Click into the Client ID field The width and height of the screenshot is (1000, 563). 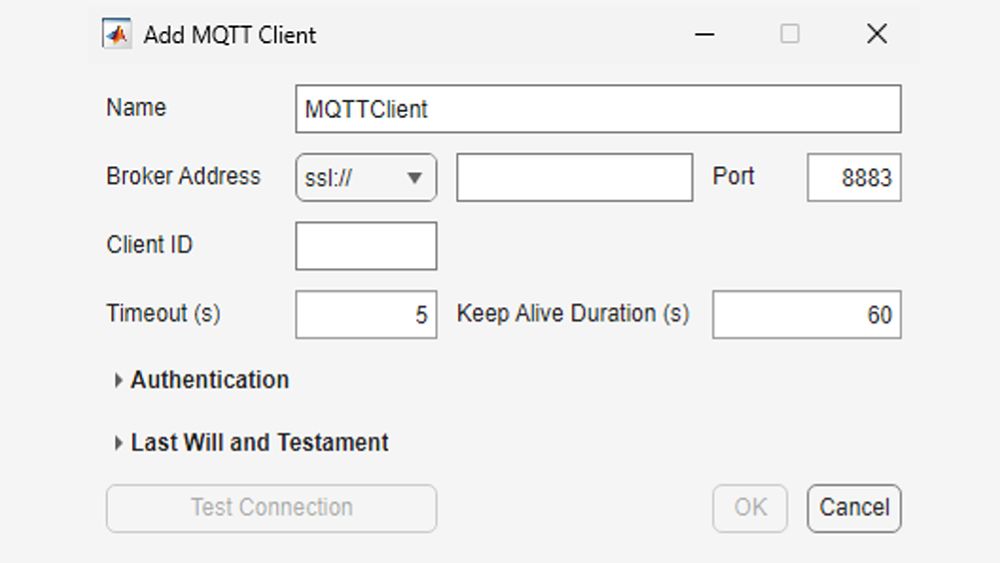coord(366,246)
